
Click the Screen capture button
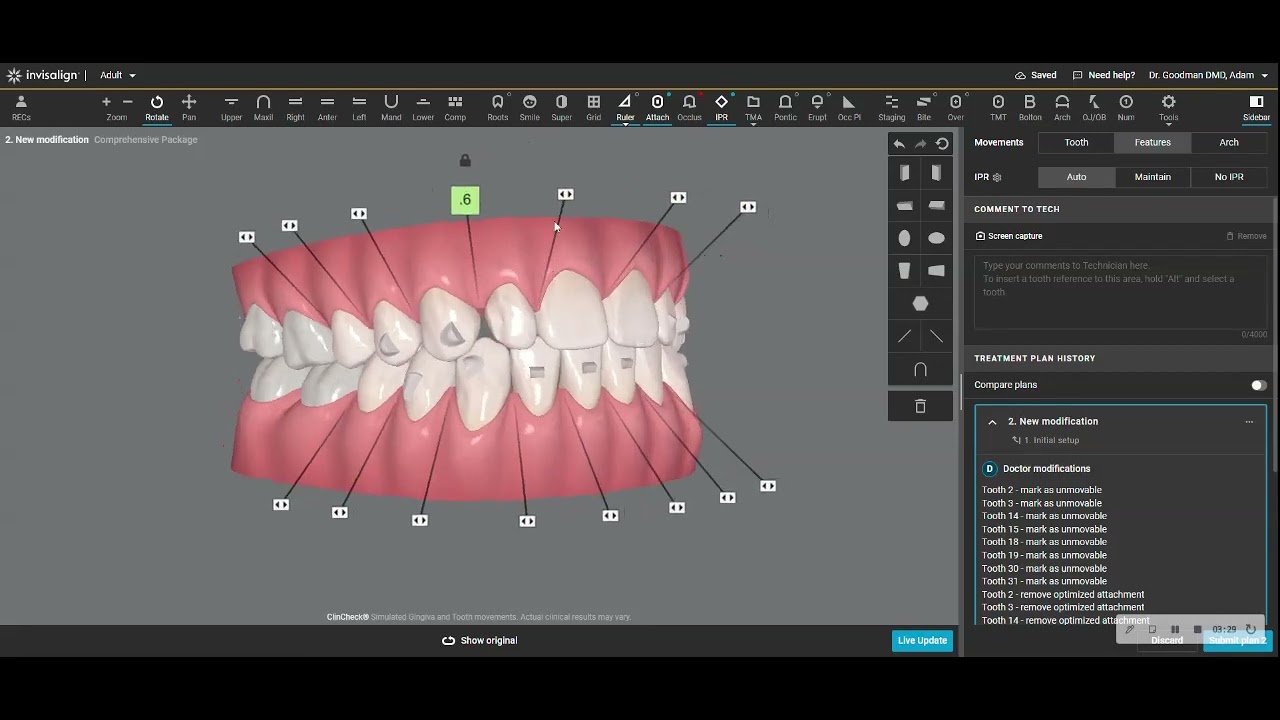click(1009, 236)
